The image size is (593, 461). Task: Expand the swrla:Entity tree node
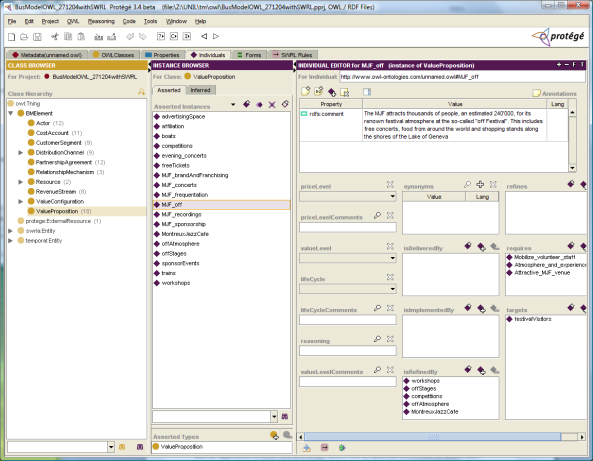pyautogui.click(x=11, y=231)
